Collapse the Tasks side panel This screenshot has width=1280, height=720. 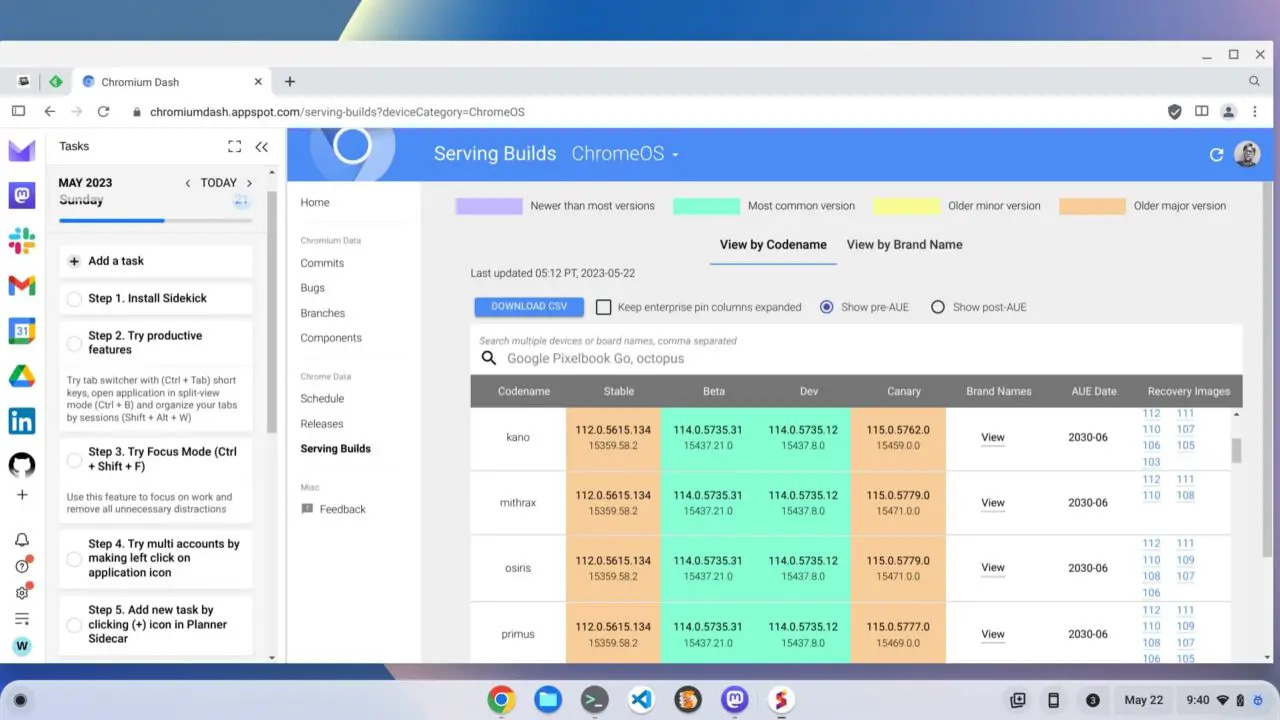[261, 146]
